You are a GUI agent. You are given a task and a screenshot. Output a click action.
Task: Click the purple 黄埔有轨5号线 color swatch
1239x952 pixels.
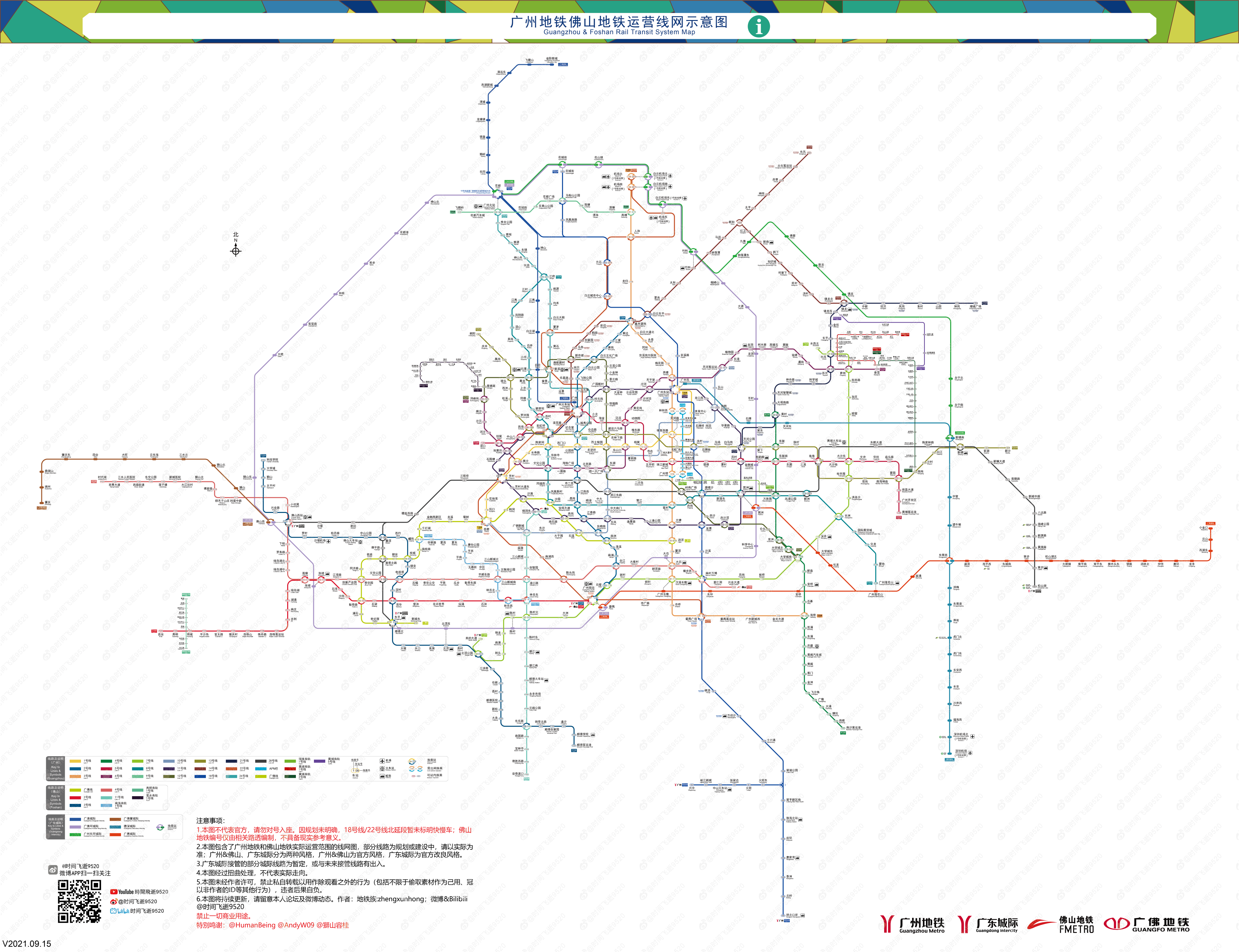320,761
